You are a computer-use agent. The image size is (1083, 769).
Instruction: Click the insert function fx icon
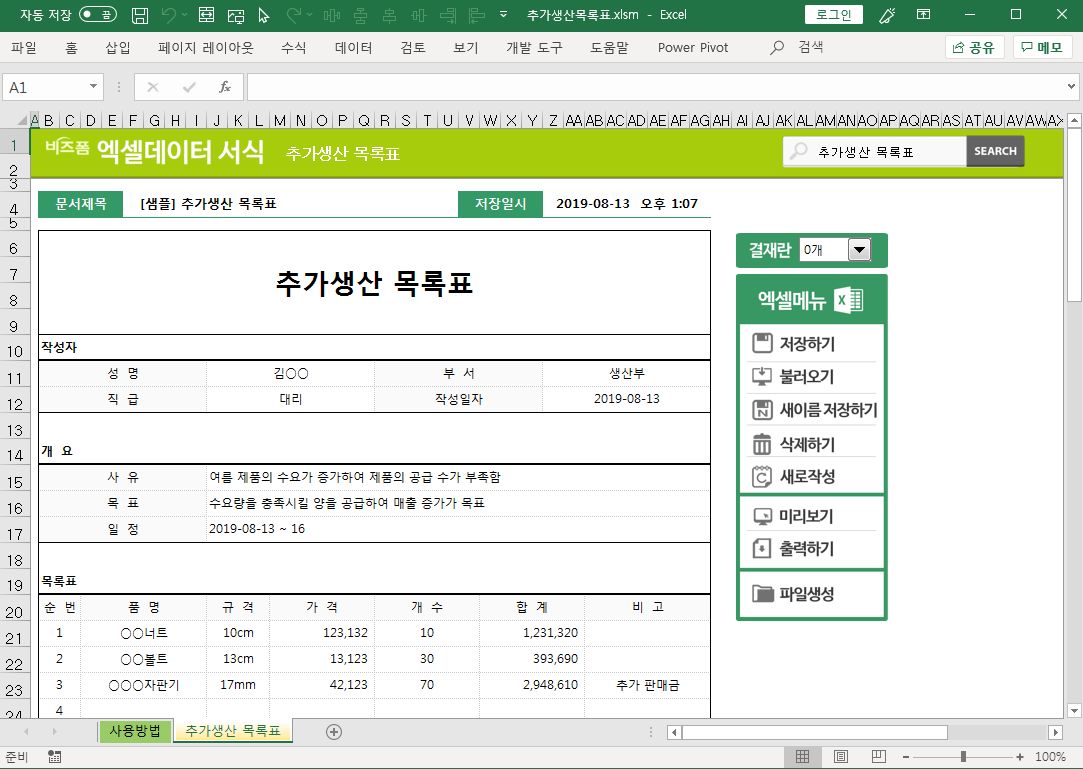[x=225, y=87]
